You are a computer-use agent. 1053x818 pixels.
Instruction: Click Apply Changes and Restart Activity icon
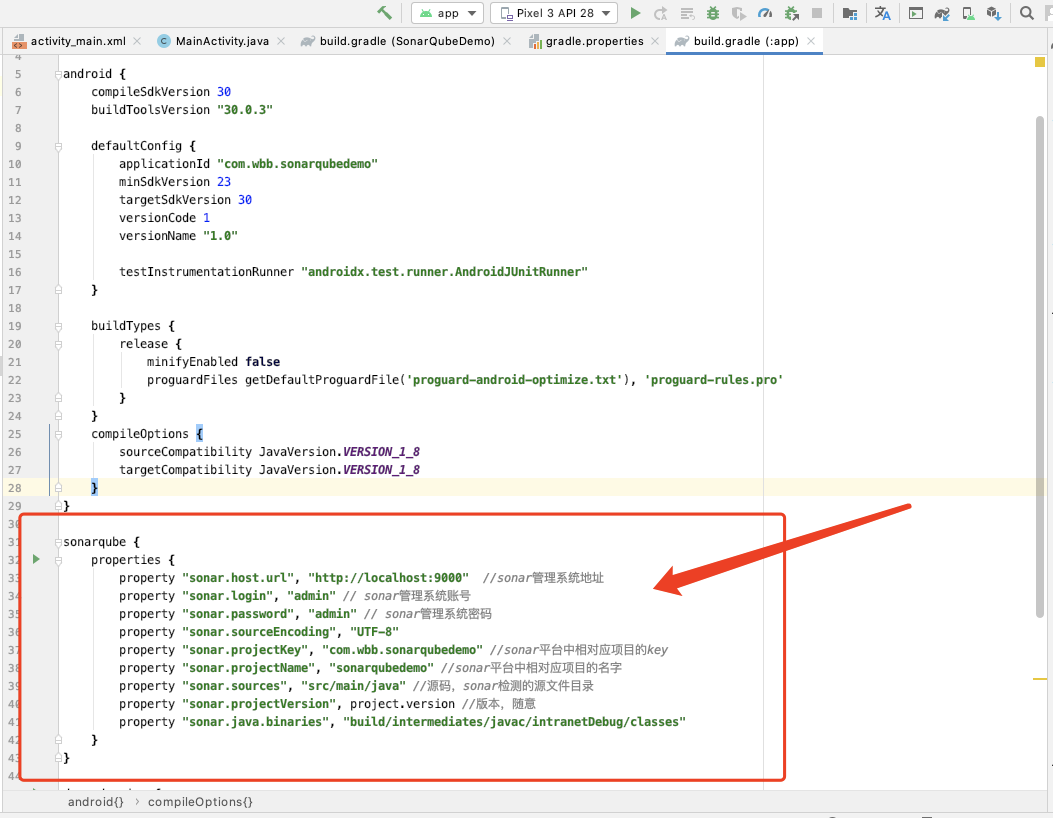click(661, 13)
